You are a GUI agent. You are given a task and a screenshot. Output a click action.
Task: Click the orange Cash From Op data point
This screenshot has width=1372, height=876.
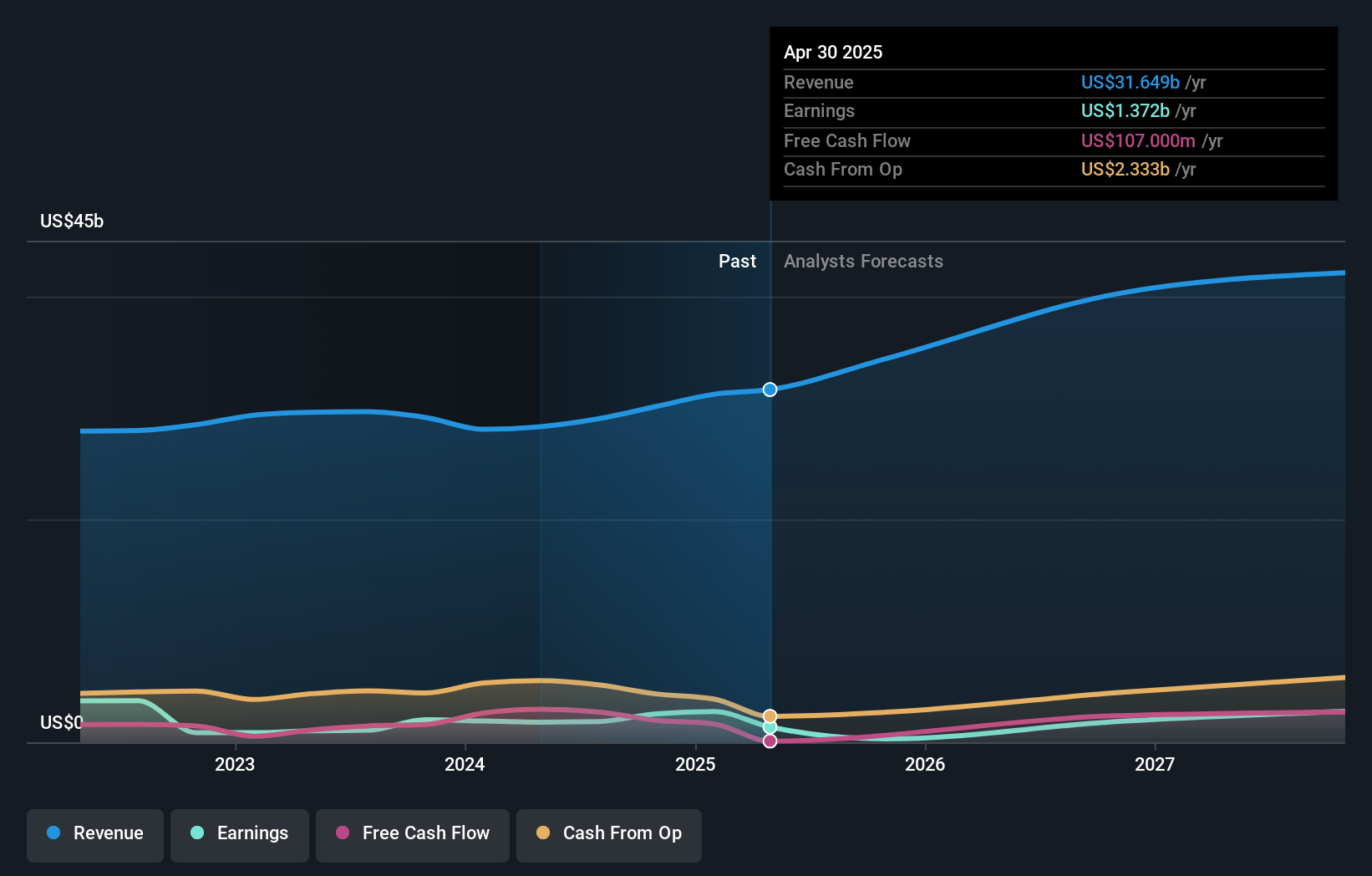coord(770,716)
